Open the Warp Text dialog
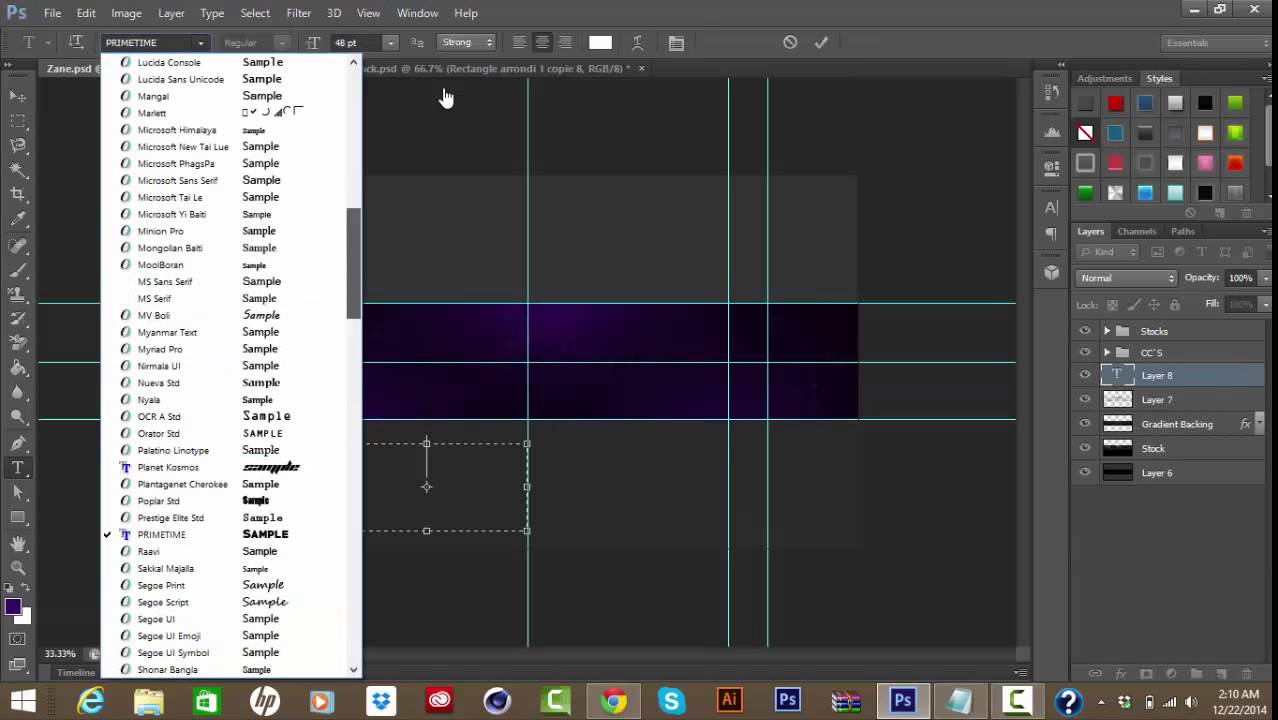Screen dimensions: 1278x720 637,42
